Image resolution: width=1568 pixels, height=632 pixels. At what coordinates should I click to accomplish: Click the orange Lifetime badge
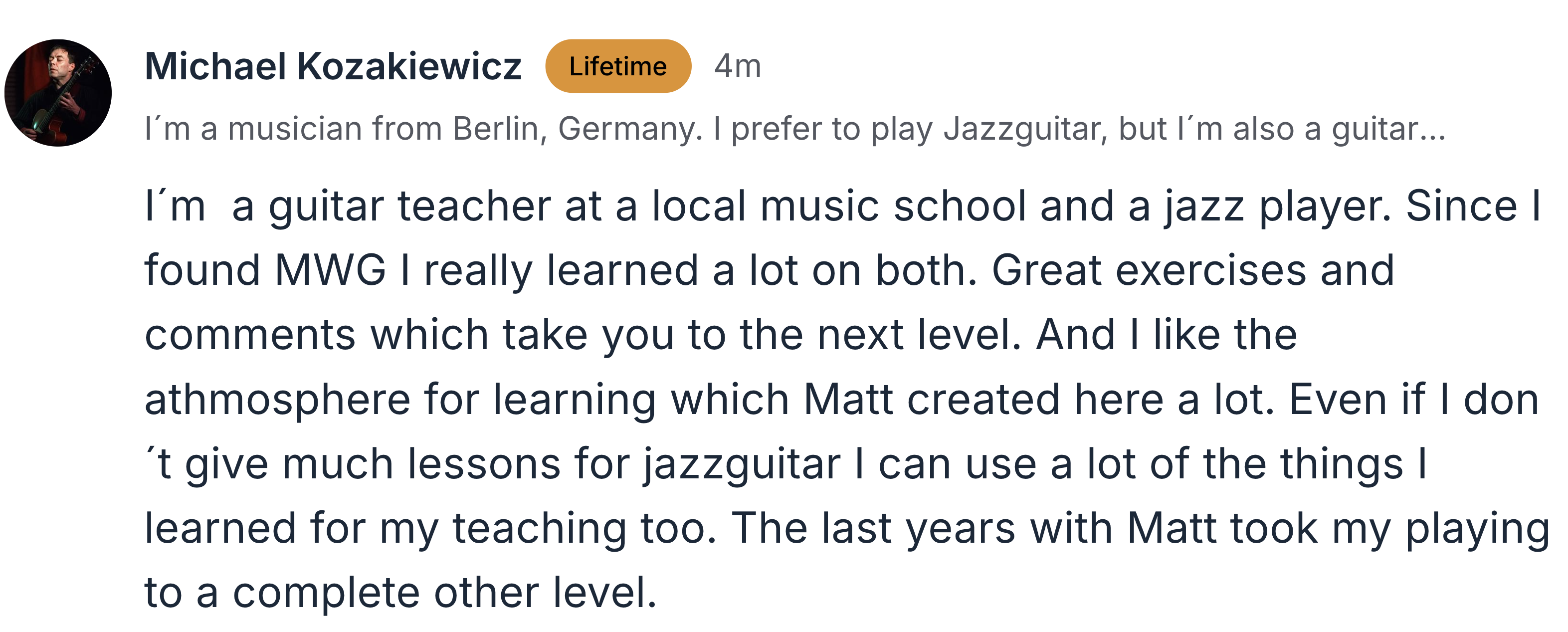pyautogui.click(x=618, y=66)
